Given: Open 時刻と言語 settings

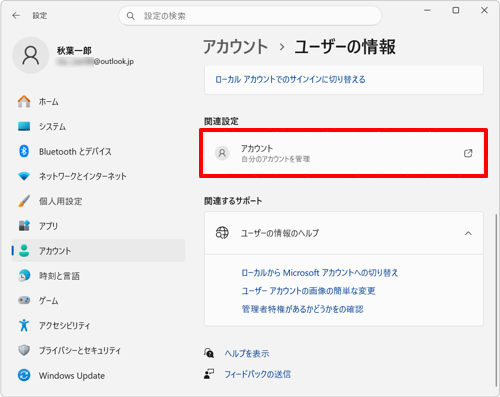Looking at the screenshot, I should tap(98, 276).
